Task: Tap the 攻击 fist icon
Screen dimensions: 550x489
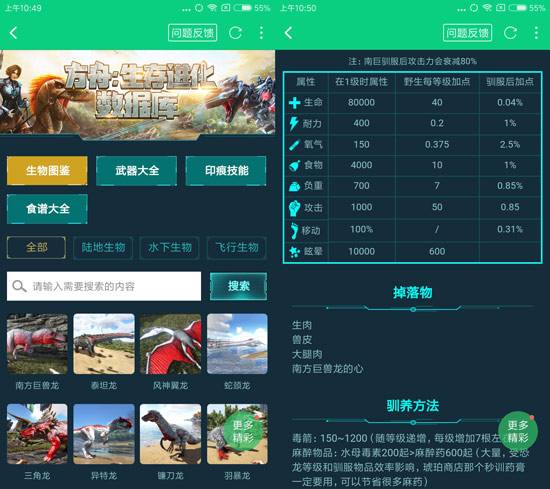Action: [294, 208]
